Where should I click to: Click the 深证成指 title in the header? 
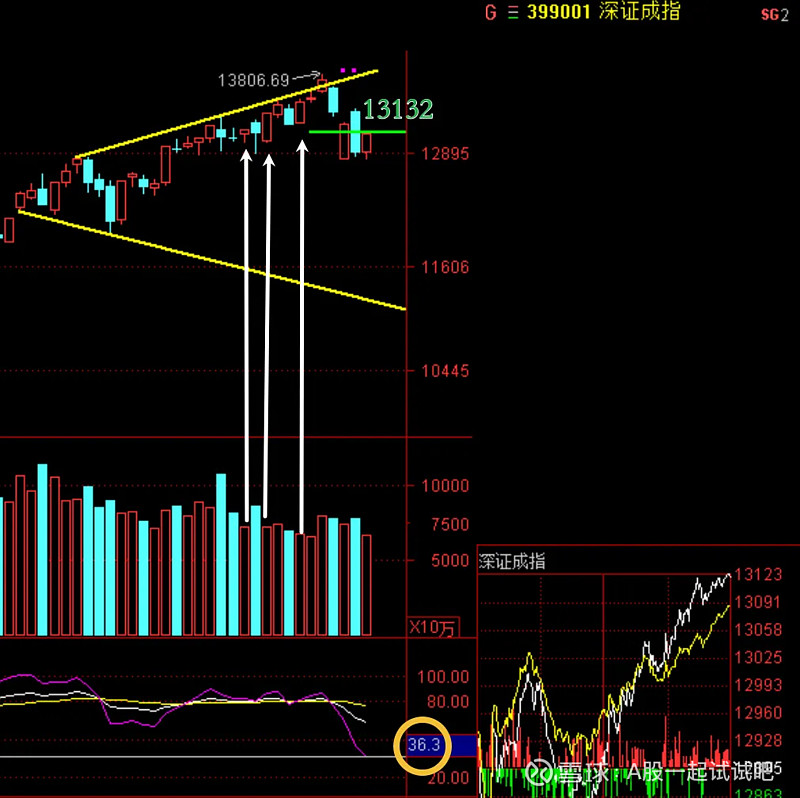click(639, 11)
